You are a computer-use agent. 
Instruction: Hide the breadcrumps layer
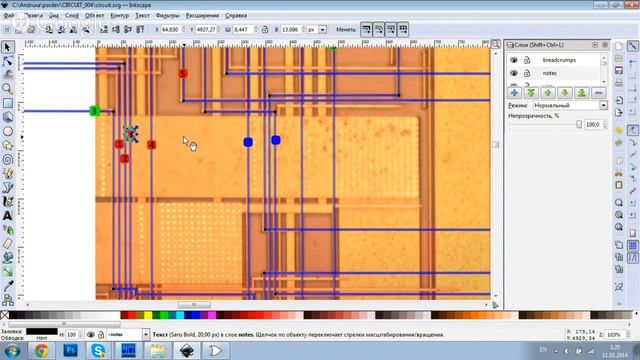514,60
